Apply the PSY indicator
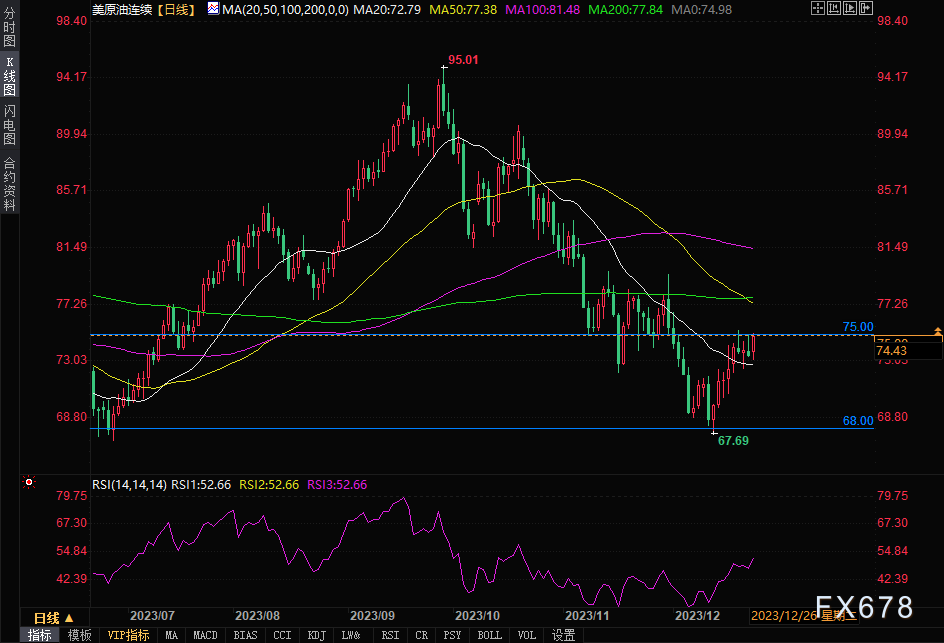The image size is (944, 643). [x=452, y=635]
